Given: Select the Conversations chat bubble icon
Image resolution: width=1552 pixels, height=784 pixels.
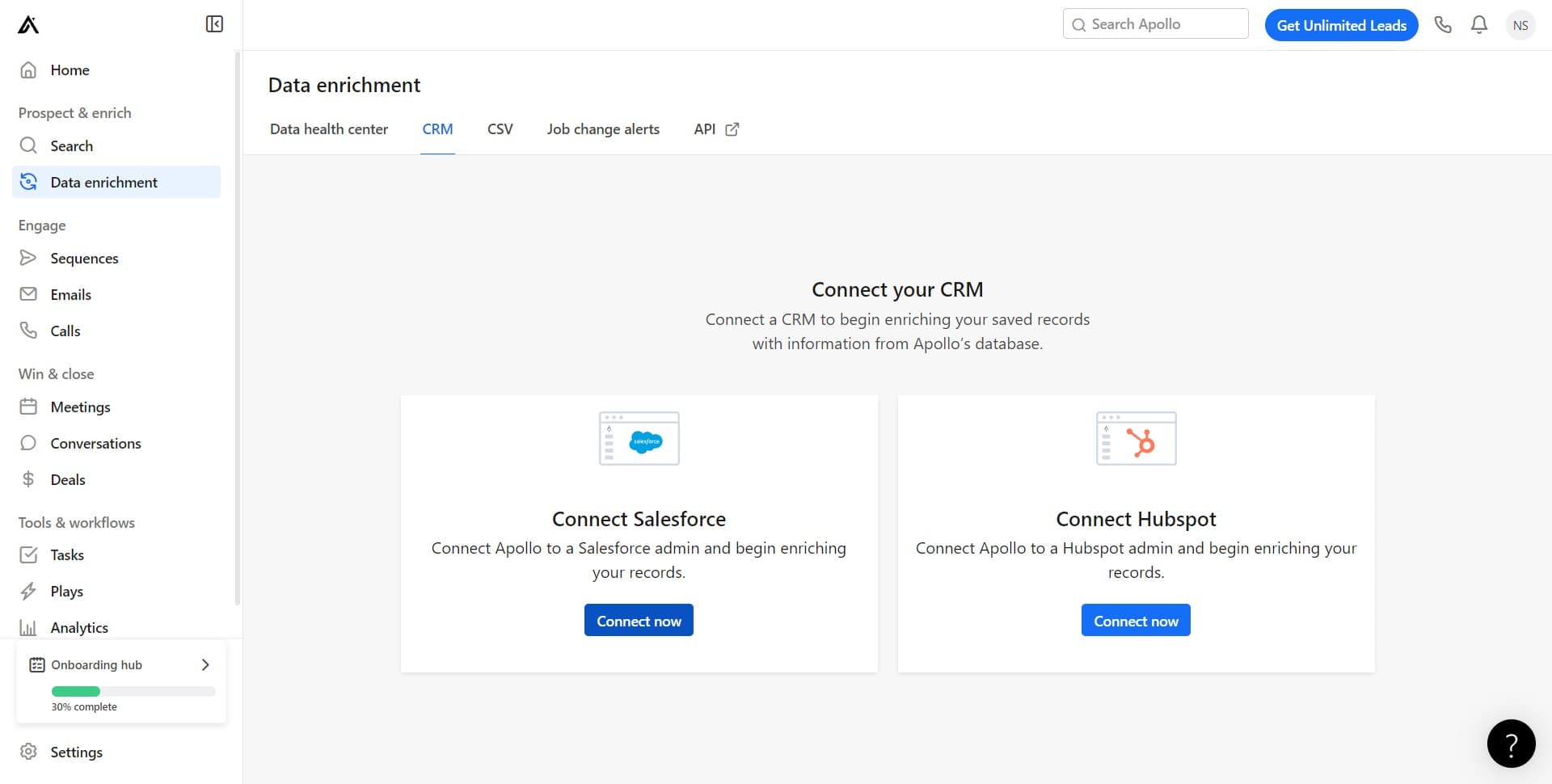Looking at the screenshot, I should point(28,443).
